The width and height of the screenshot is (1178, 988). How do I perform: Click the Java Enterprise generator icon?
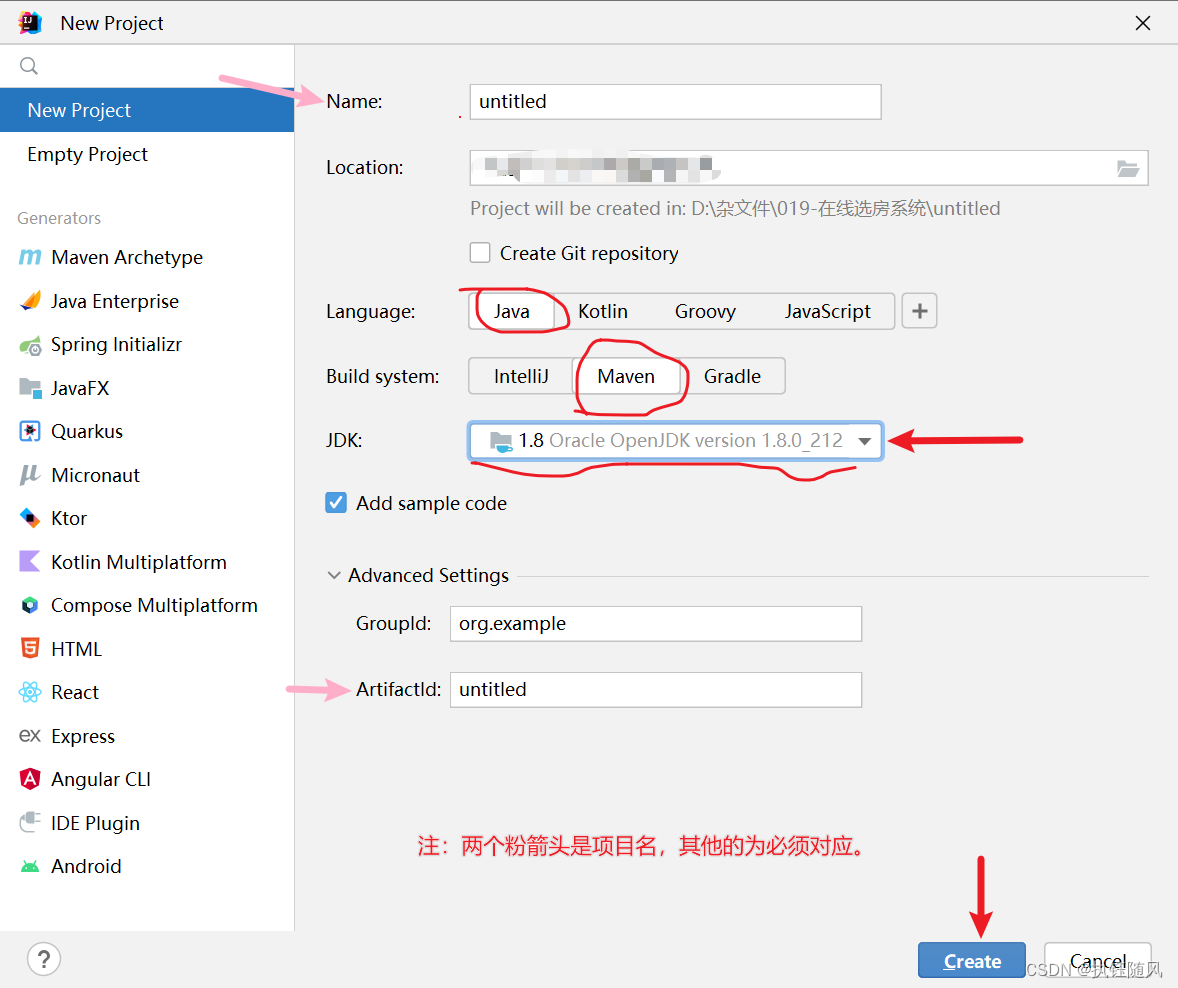pyautogui.click(x=30, y=301)
